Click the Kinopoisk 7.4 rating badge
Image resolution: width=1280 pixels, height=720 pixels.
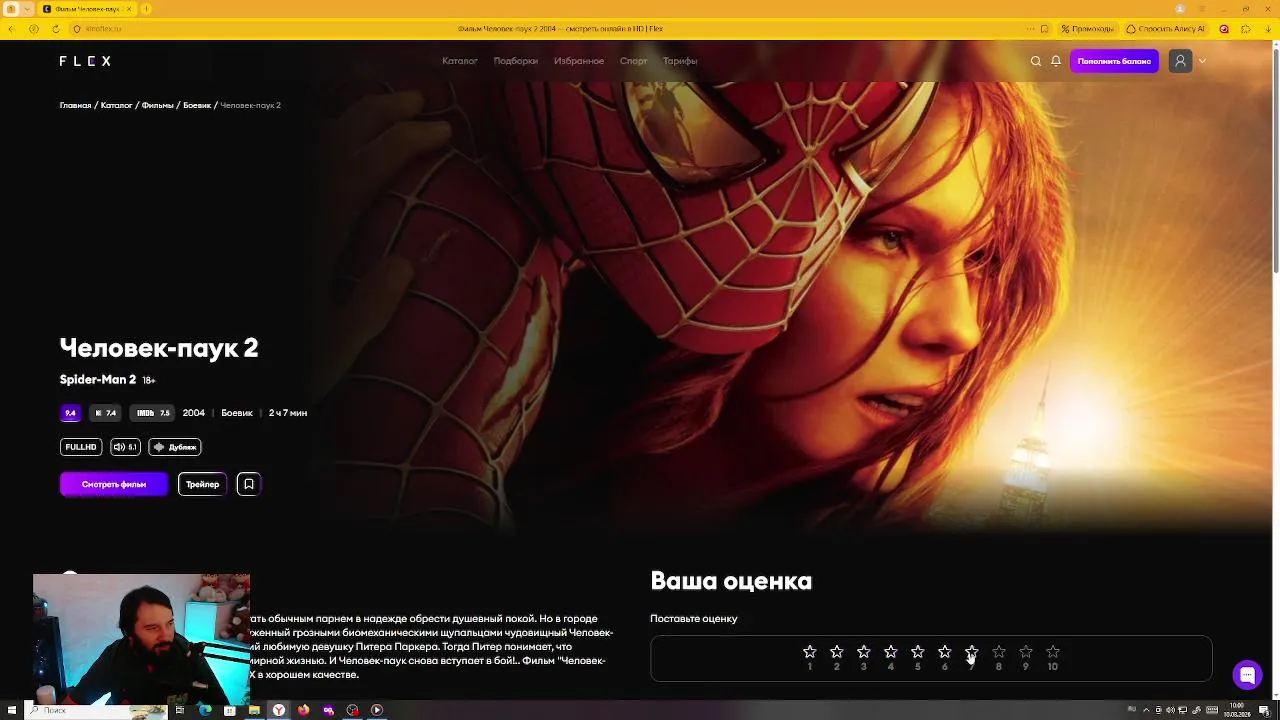[x=105, y=413]
